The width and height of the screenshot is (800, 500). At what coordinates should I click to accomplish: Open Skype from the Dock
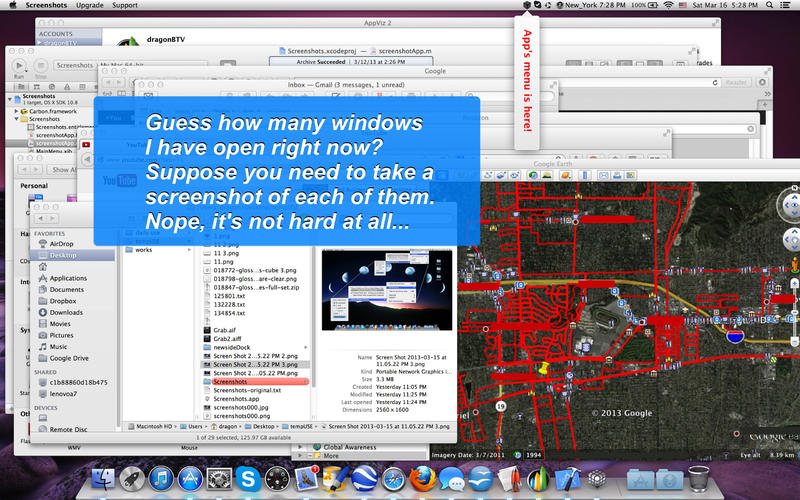[248, 479]
